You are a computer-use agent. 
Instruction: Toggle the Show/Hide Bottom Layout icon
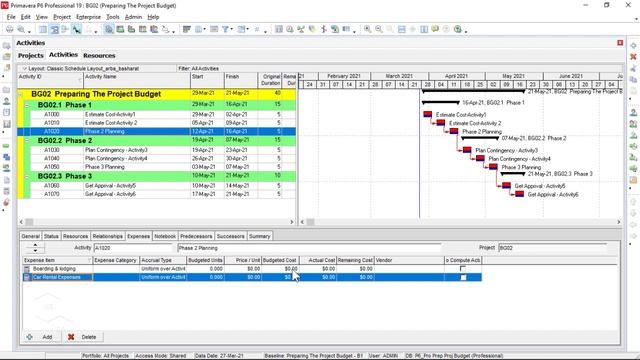108,29
